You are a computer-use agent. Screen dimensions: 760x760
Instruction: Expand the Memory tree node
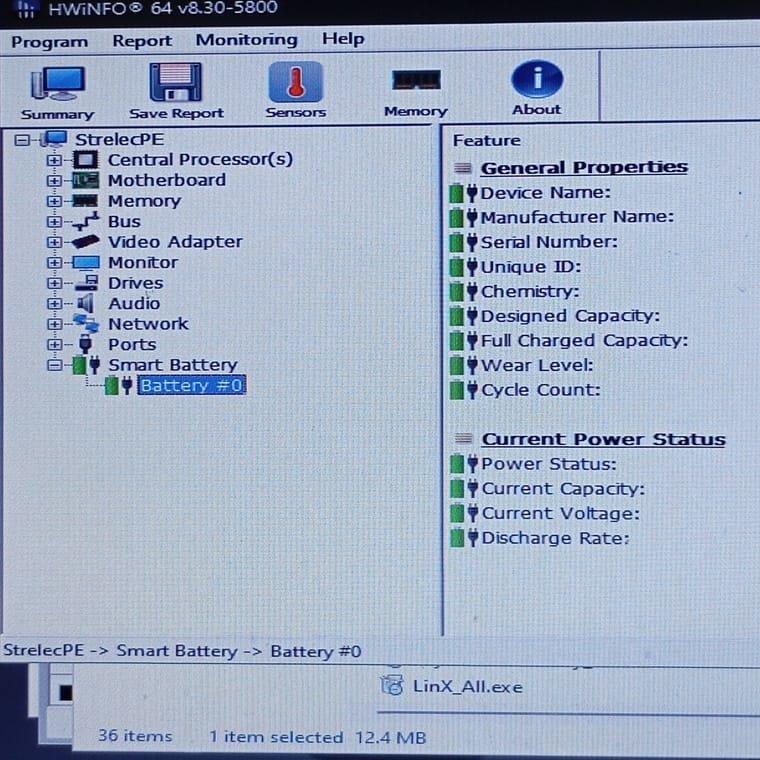(54, 201)
